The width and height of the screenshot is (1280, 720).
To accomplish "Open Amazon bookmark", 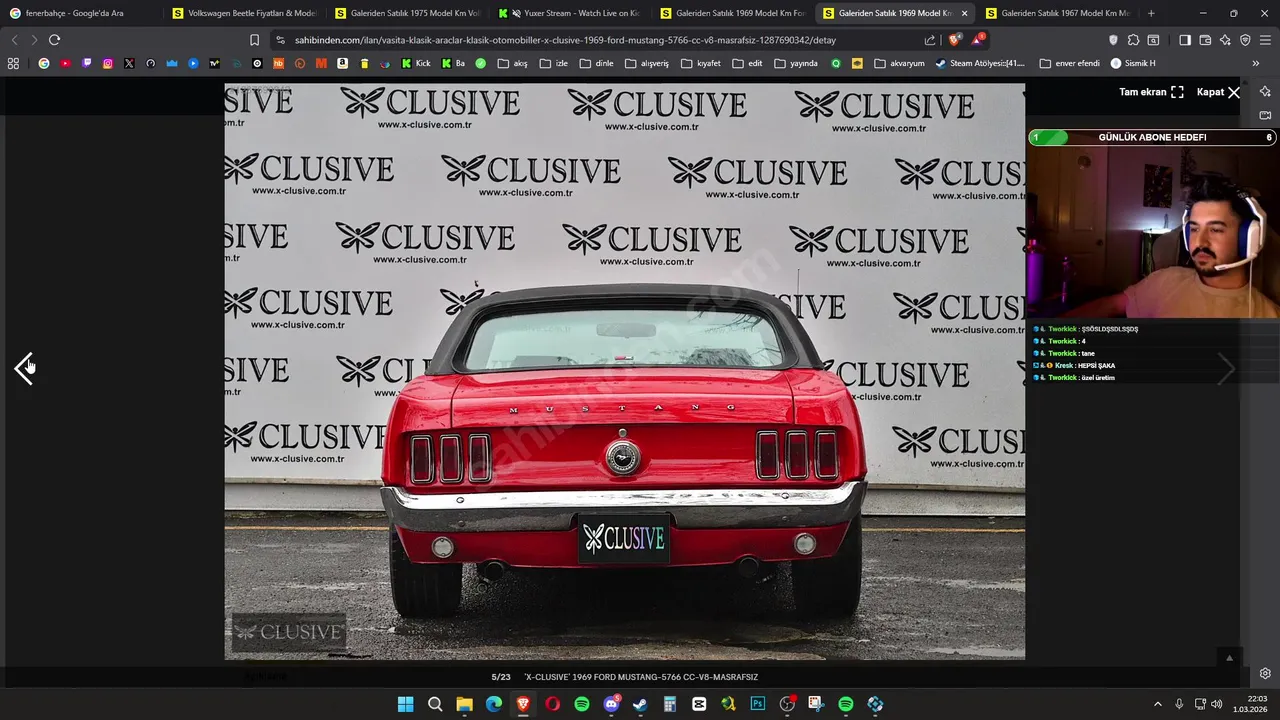I will point(342,63).
